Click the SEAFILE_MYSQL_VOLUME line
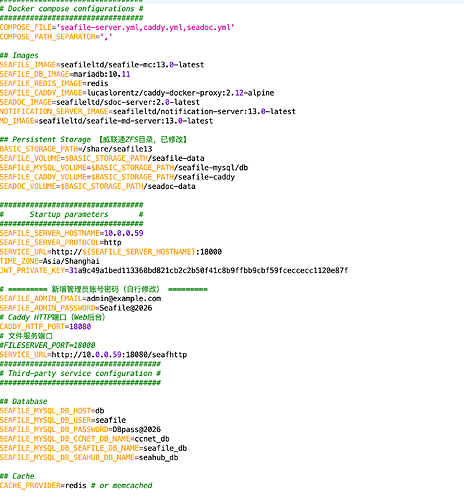 point(124,167)
